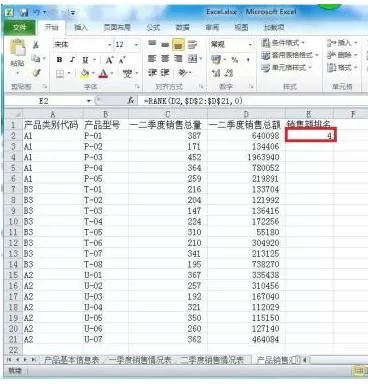Viewport: 368px width, 384px height.
Task: Switch to the Data (数据) ribbon tab
Action: [183, 27]
